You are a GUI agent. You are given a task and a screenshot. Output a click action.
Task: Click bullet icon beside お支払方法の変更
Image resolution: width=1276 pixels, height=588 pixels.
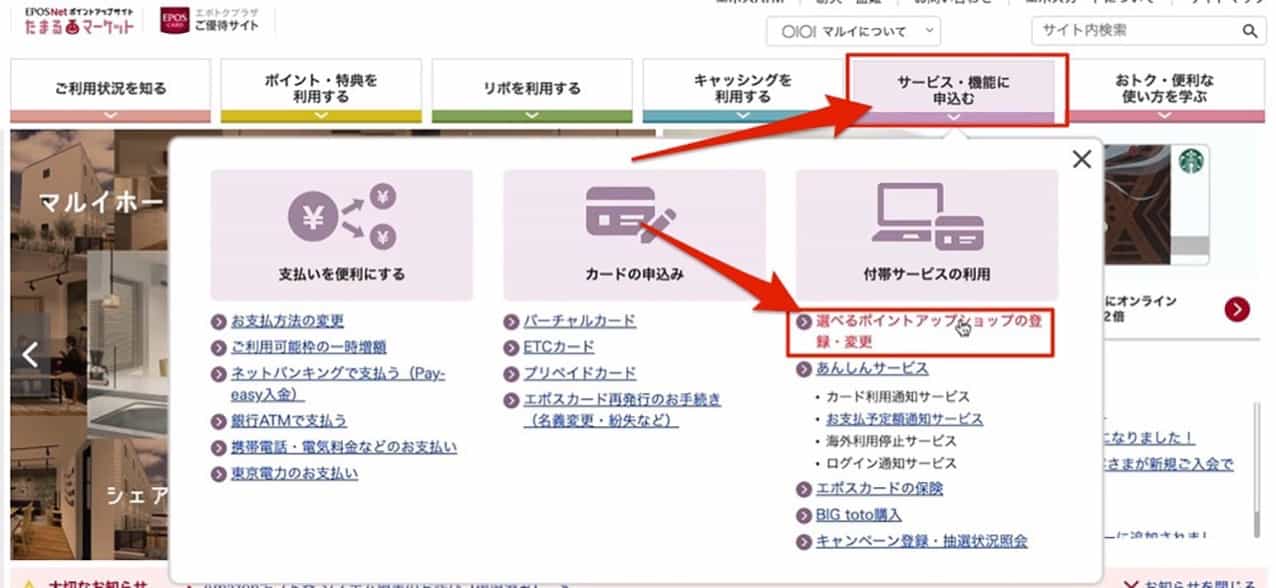click(x=219, y=322)
